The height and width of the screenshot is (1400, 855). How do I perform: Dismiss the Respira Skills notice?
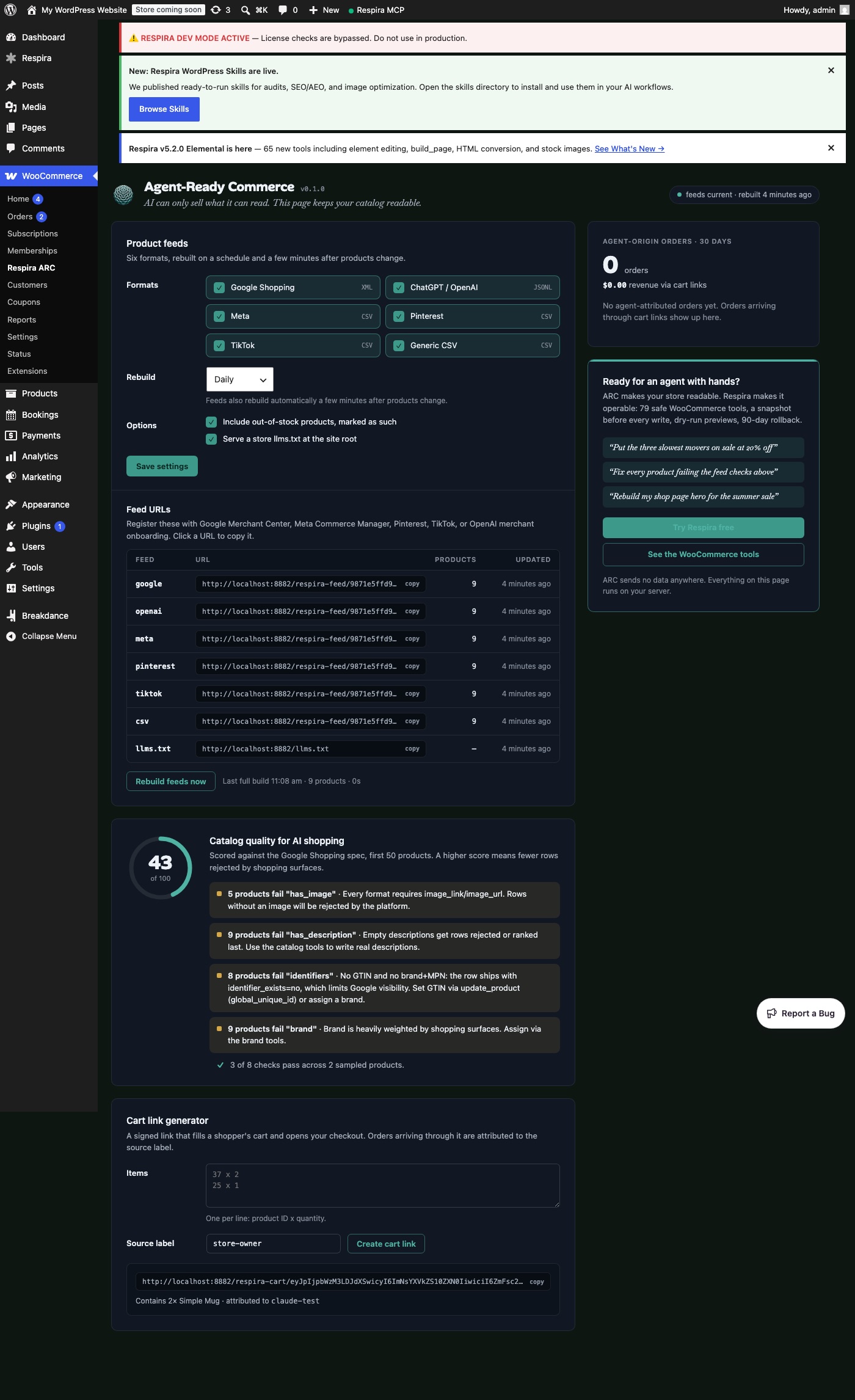(831, 70)
